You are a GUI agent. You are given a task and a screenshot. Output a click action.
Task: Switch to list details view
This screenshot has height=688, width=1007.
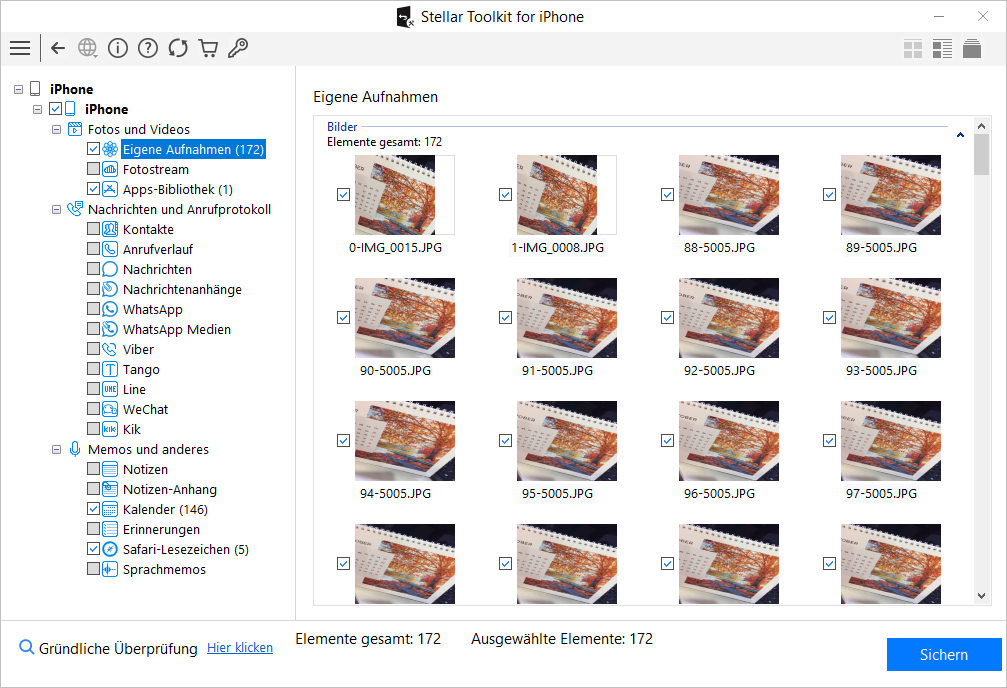(941, 49)
